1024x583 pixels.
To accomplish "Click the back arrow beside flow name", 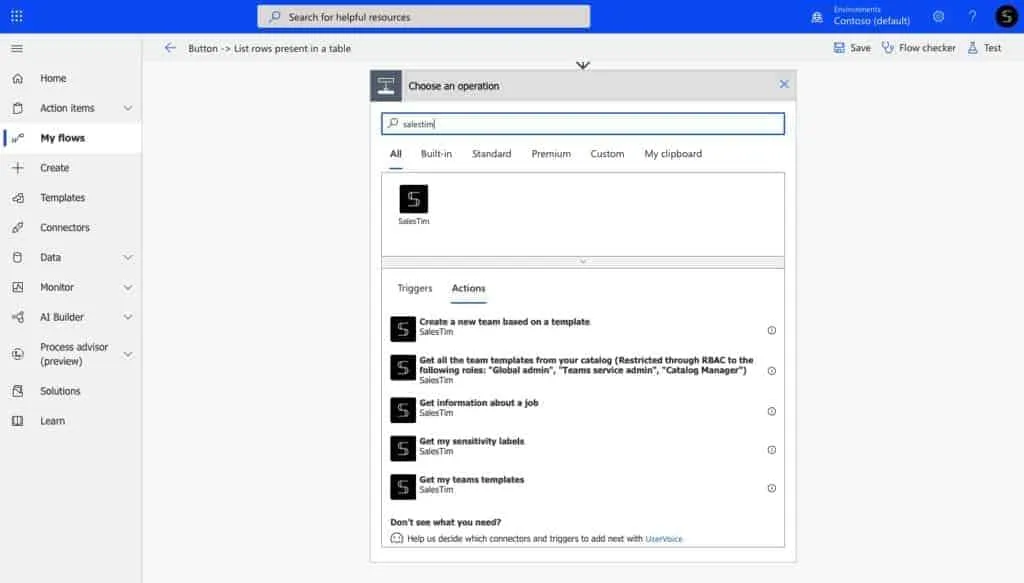I will (170, 48).
